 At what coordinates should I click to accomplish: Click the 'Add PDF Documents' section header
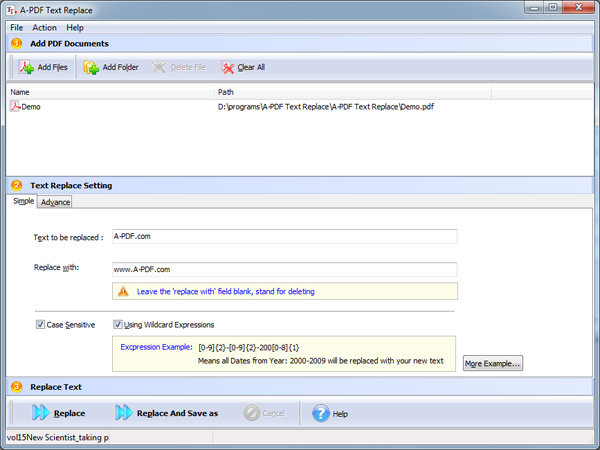69,44
